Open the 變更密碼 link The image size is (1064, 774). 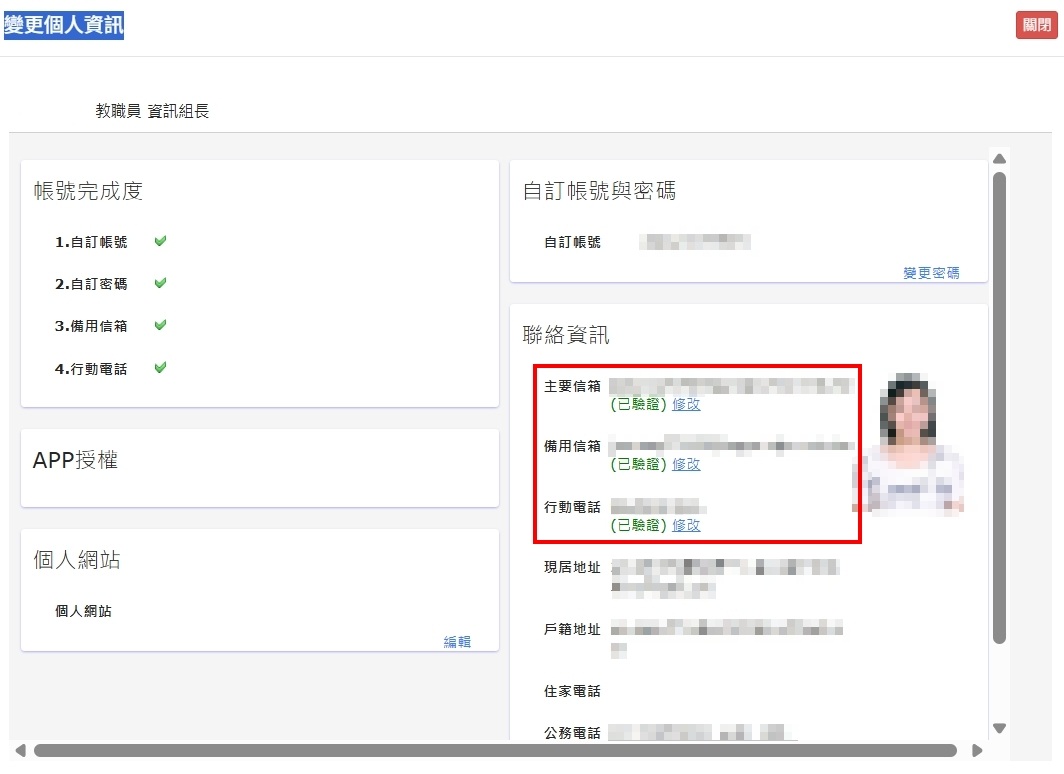point(931,273)
